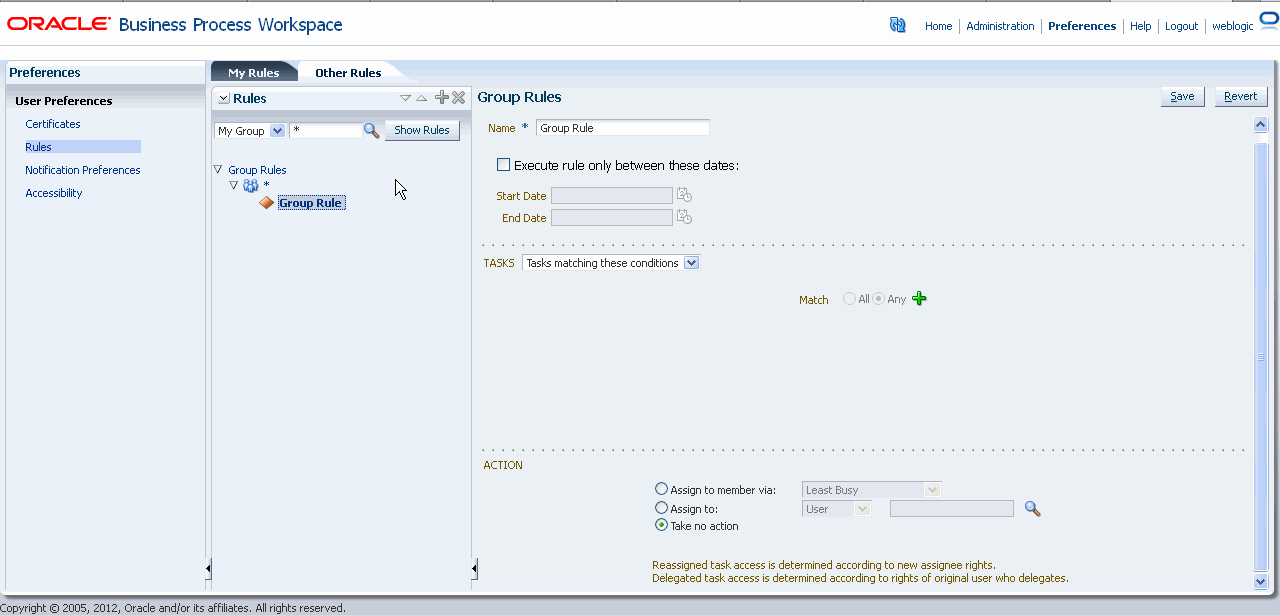The height and width of the screenshot is (616, 1280).
Task: Click the scrollbar down arrow in rule panel
Action: pos(1260,581)
